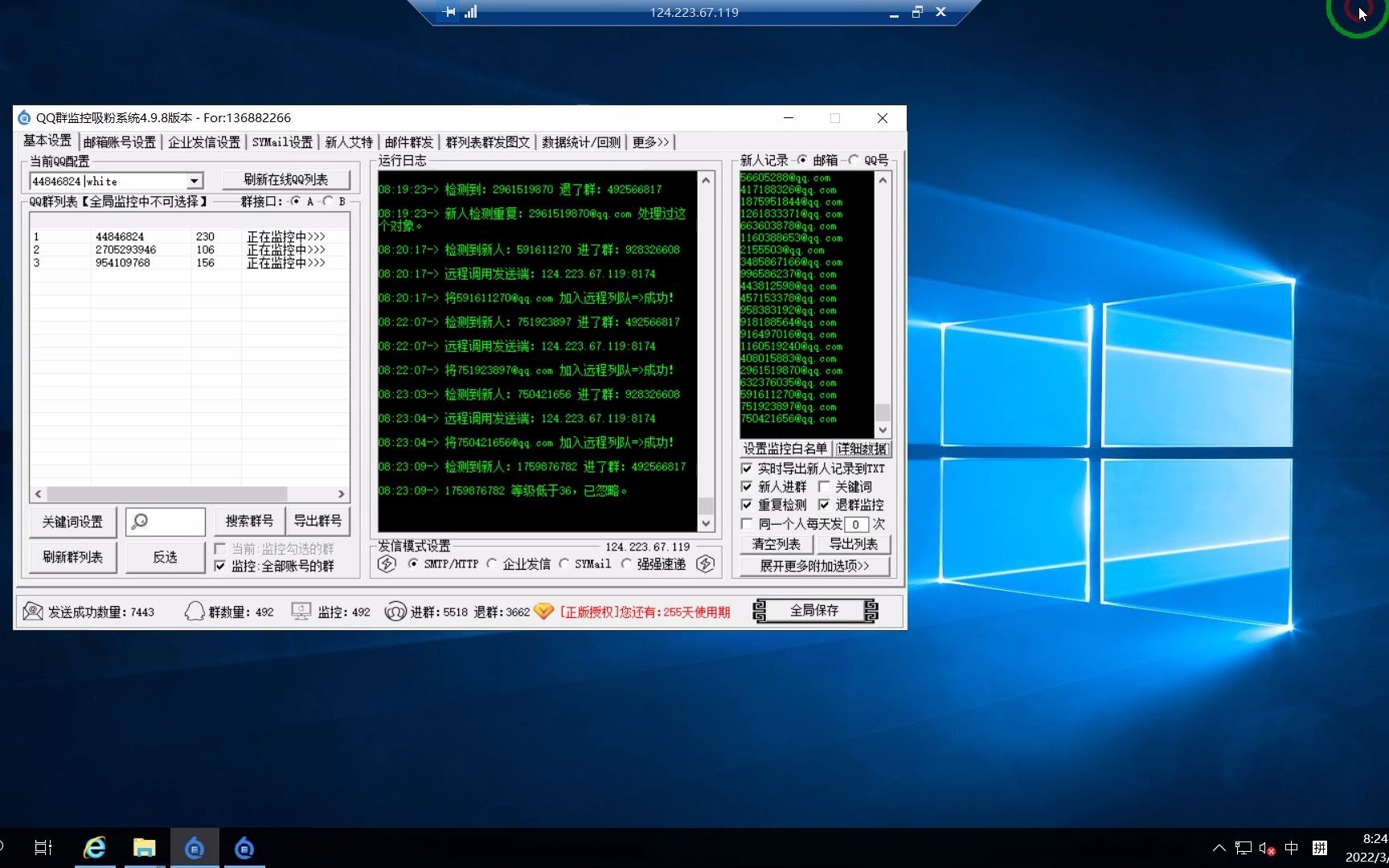Click the monitor icon beside 监控: 492

[301, 612]
